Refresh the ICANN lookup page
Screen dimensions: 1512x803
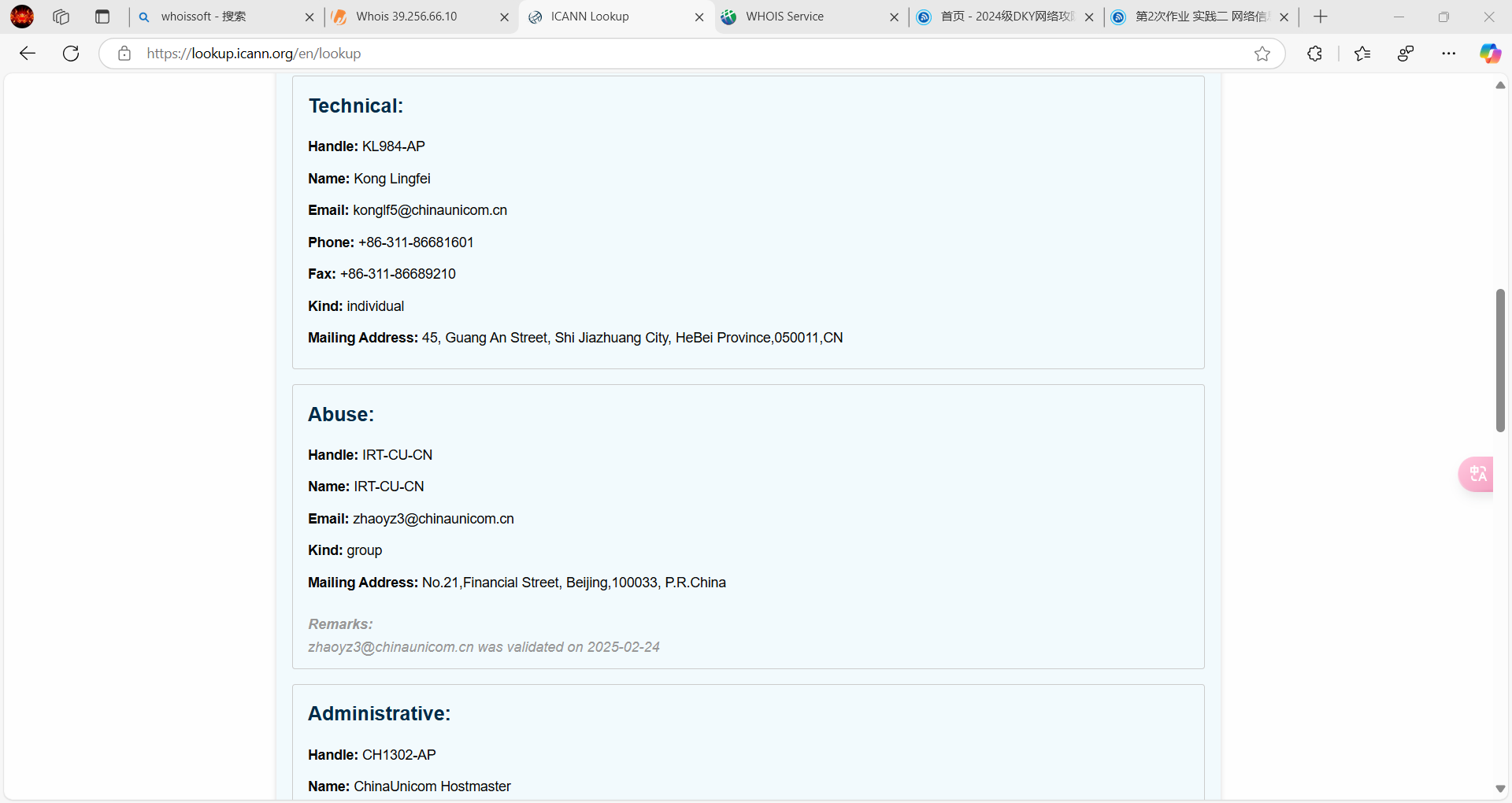pos(71,54)
